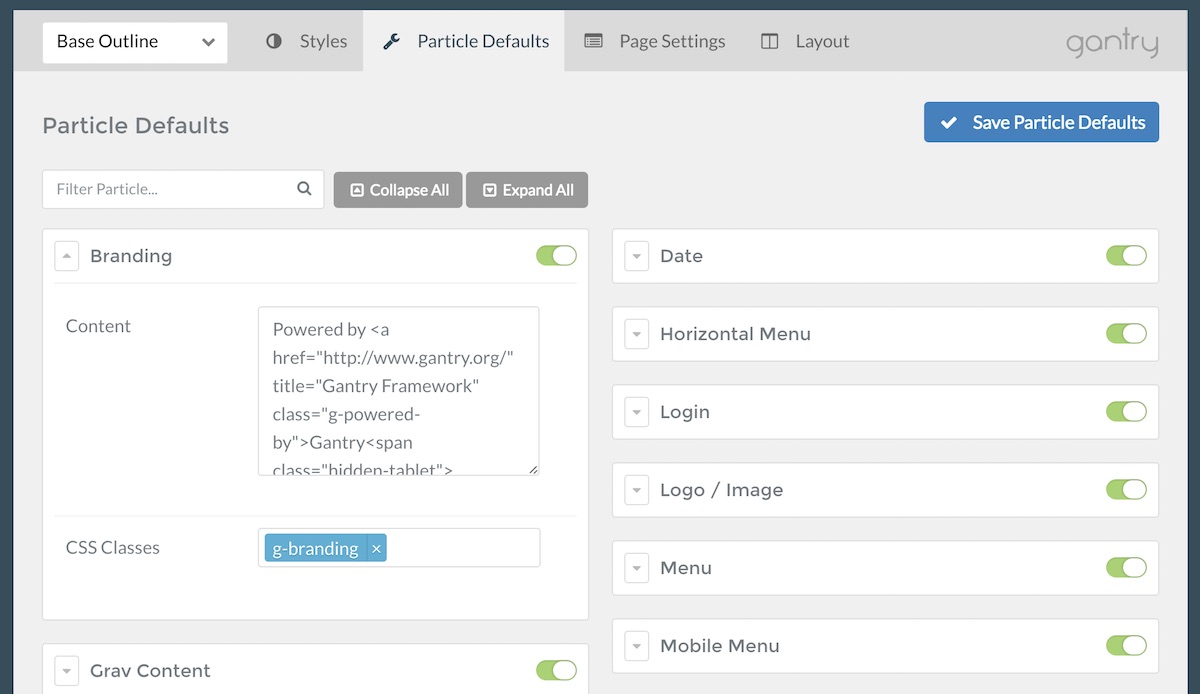This screenshot has height=694, width=1200.
Task: Switch off the Mobile Menu toggle
Action: pos(1126,645)
